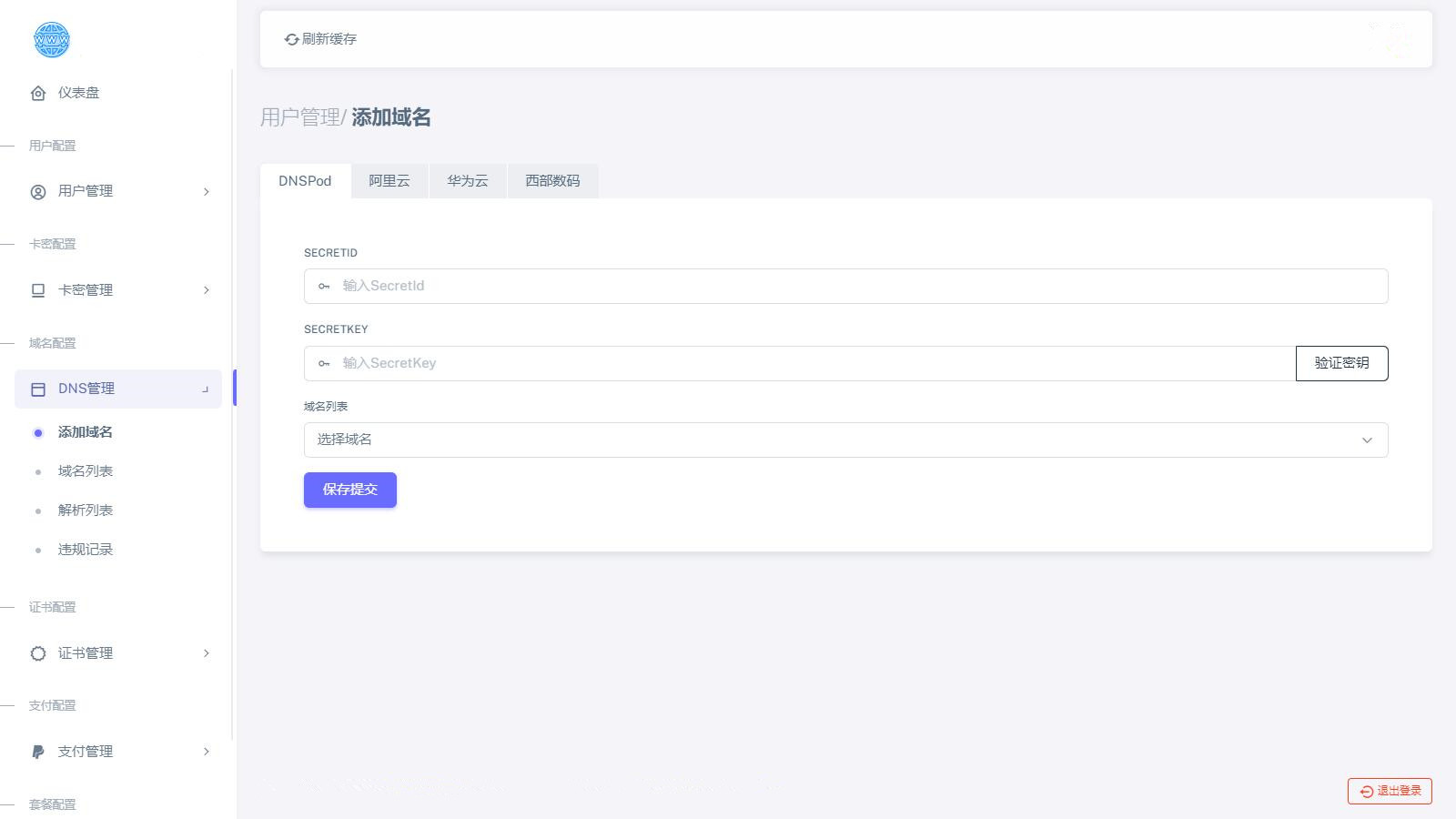The image size is (1456, 819).
Task: Open 域名列表 in the sidebar
Action: tap(86, 471)
